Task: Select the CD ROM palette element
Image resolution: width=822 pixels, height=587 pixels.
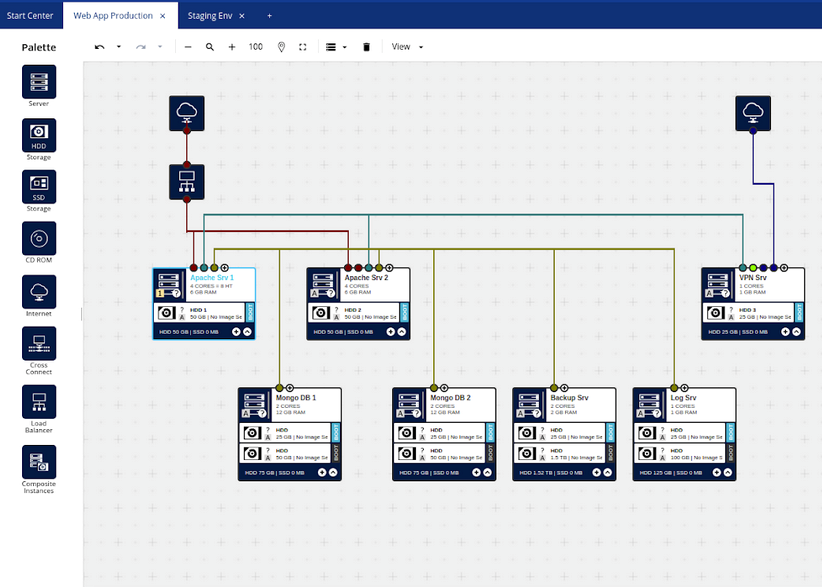Action: tap(39, 239)
